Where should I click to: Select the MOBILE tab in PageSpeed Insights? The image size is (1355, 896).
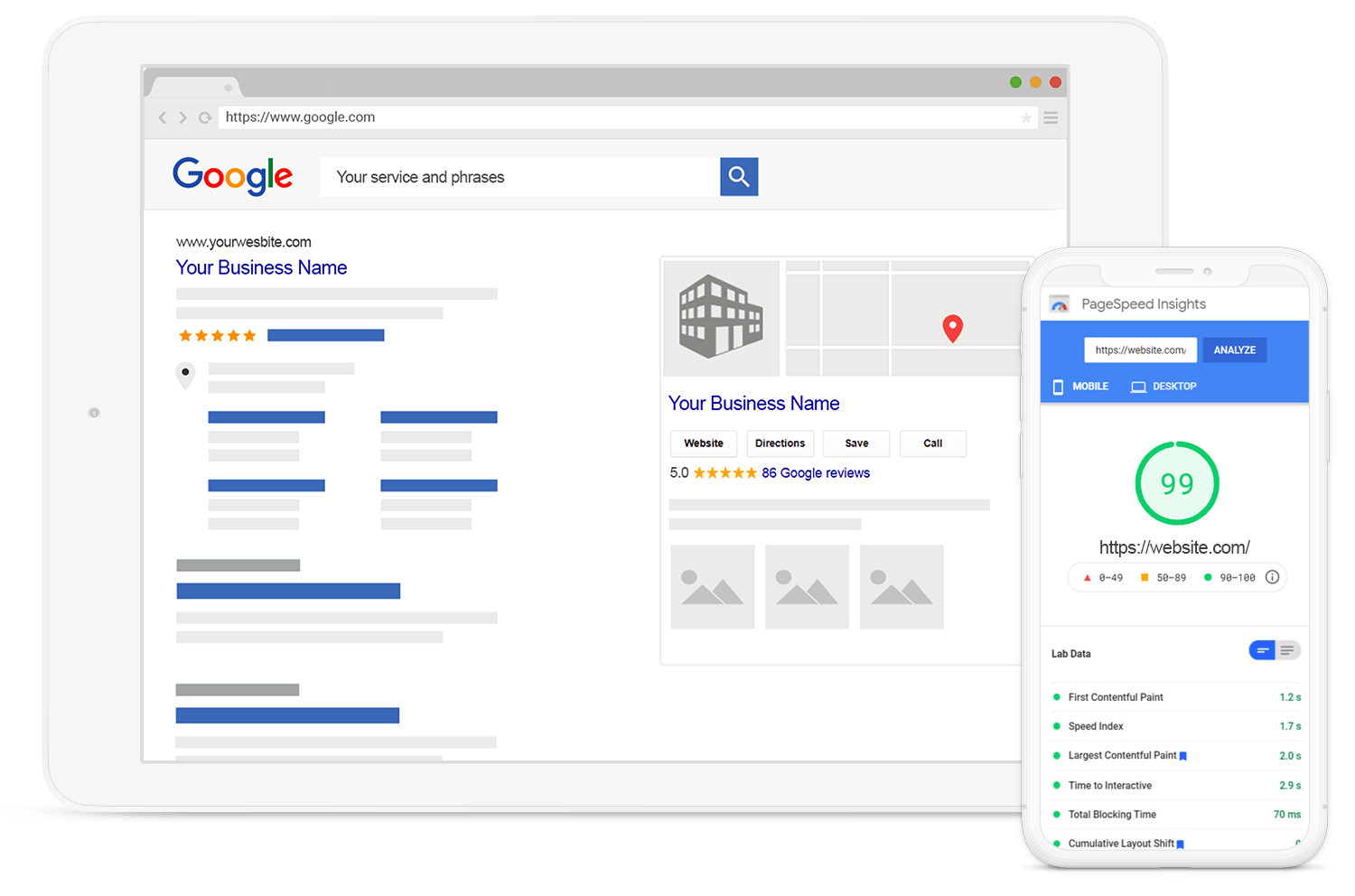click(x=1081, y=387)
